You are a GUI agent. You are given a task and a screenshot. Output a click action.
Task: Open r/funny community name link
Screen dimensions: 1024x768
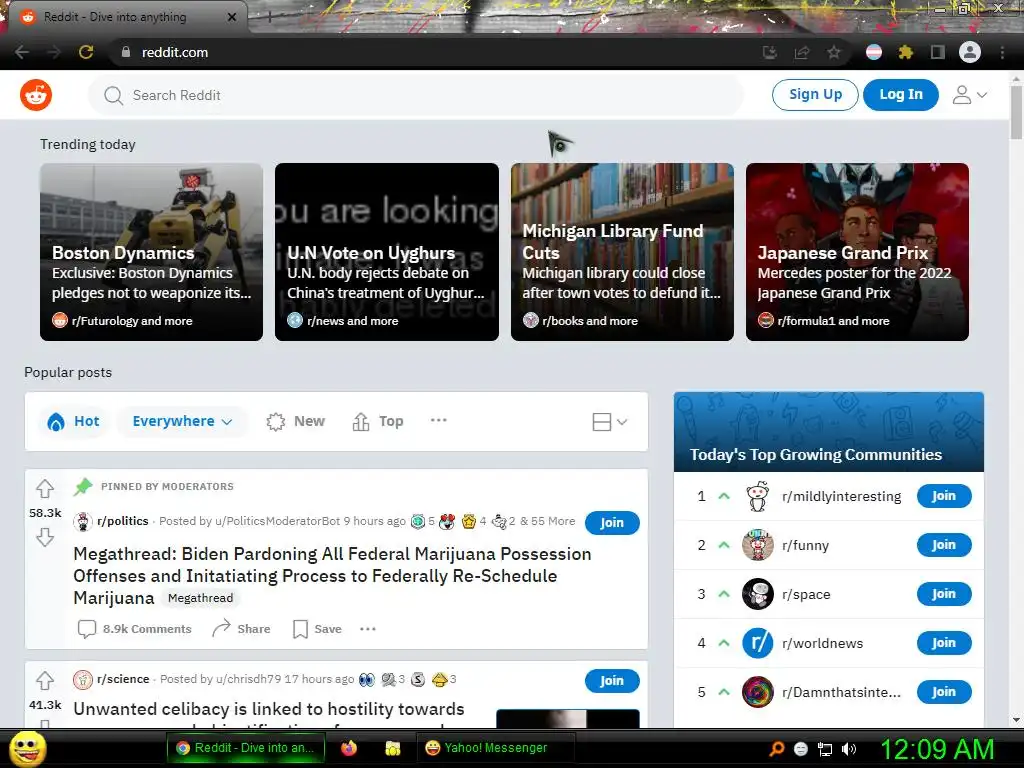[x=805, y=545]
